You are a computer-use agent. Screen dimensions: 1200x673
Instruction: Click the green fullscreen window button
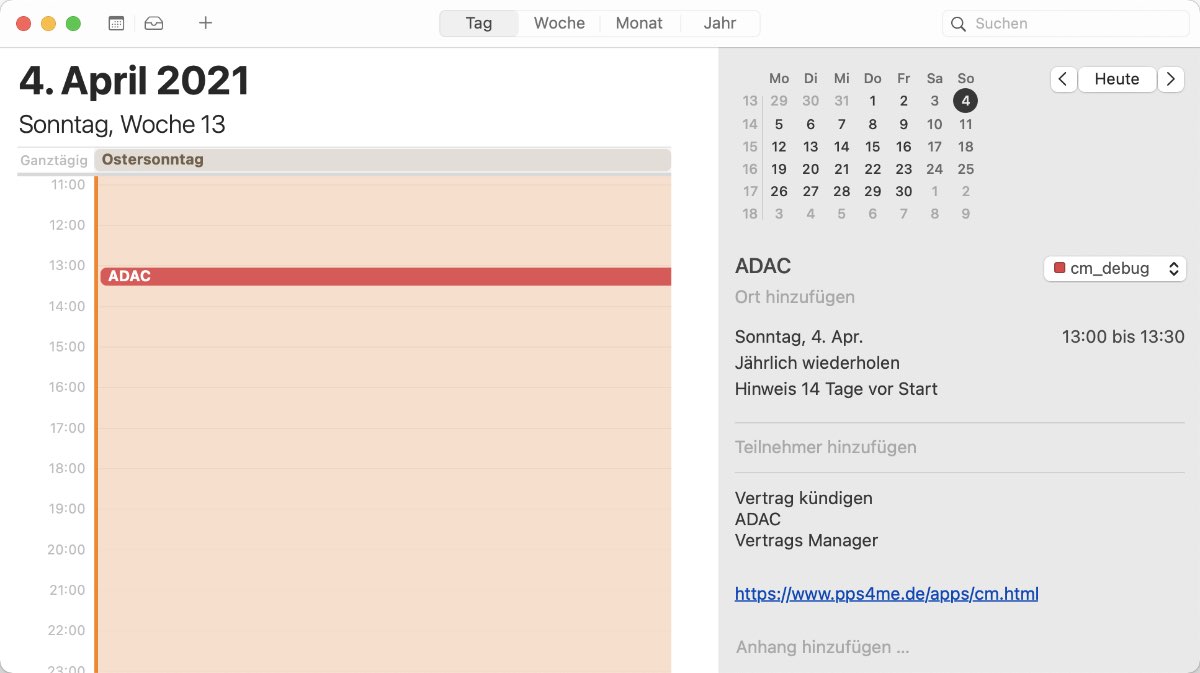[x=73, y=23]
